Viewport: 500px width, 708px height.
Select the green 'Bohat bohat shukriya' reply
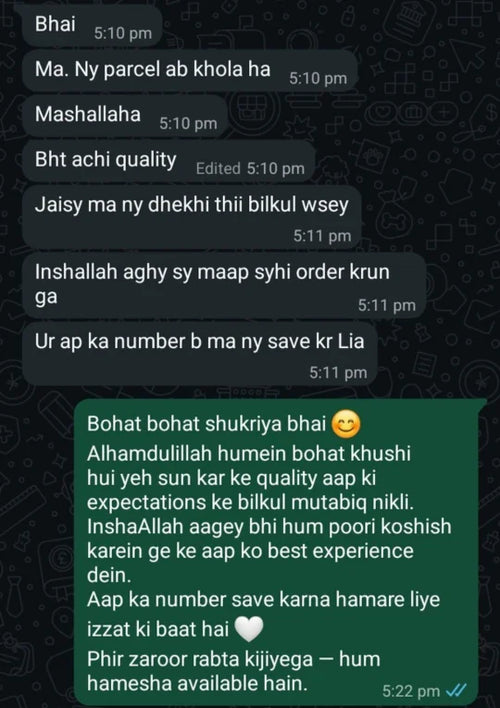click(x=276, y=552)
